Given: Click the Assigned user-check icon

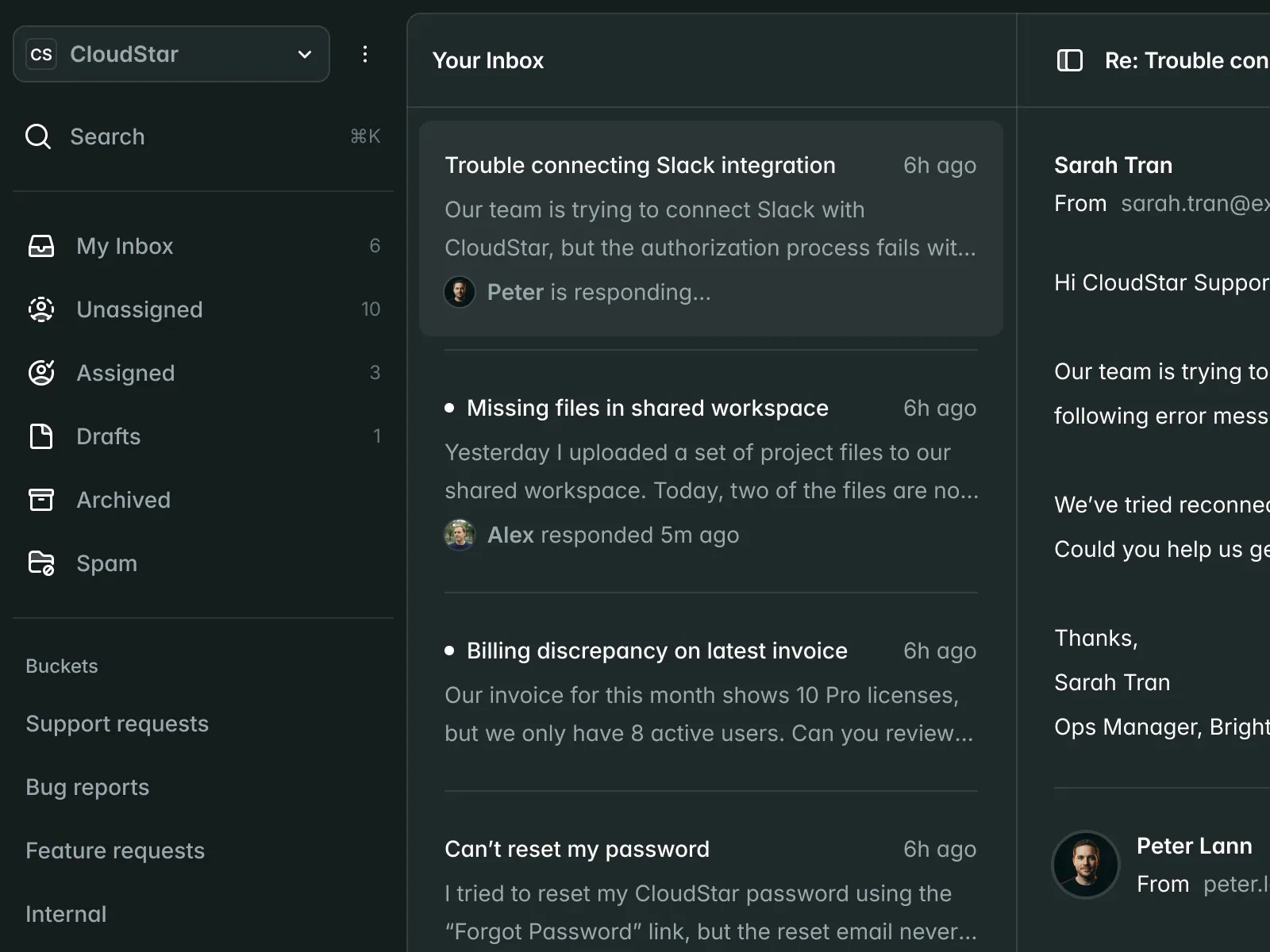Looking at the screenshot, I should (41, 373).
